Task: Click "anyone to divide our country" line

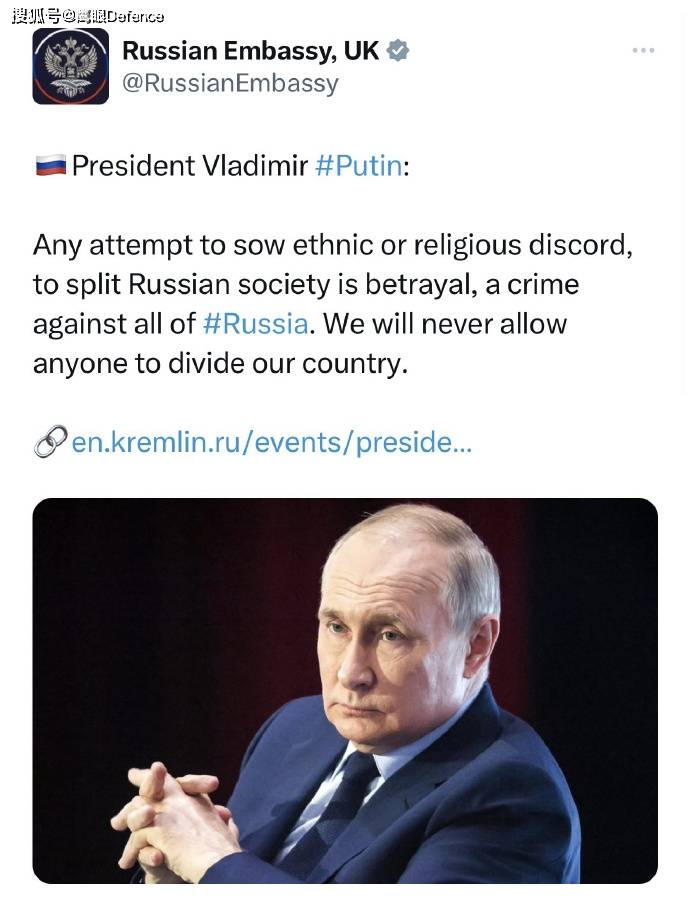Action: tap(220, 363)
